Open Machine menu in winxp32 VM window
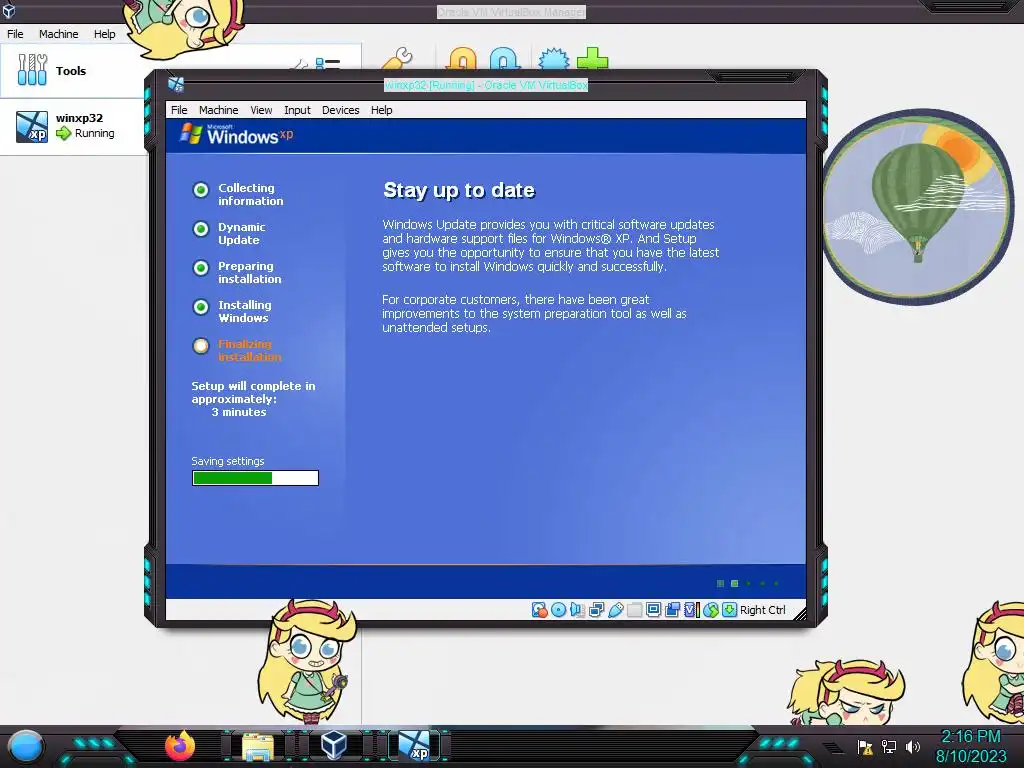 point(218,110)
